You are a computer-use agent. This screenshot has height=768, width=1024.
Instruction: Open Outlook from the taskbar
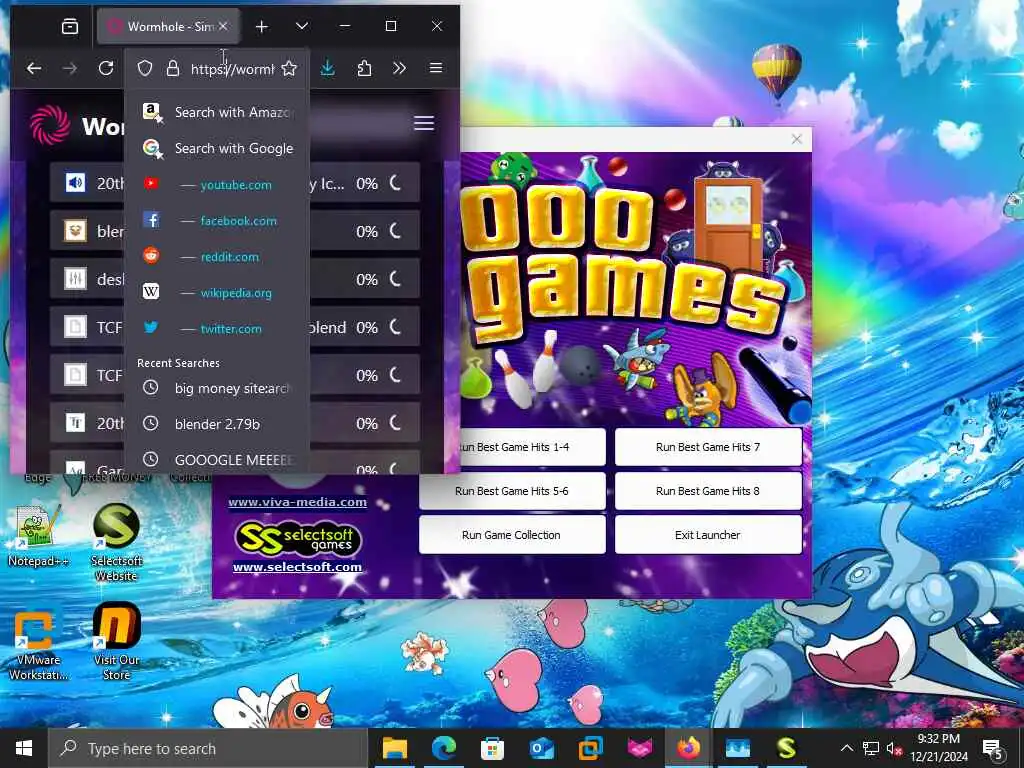(541, 748)
